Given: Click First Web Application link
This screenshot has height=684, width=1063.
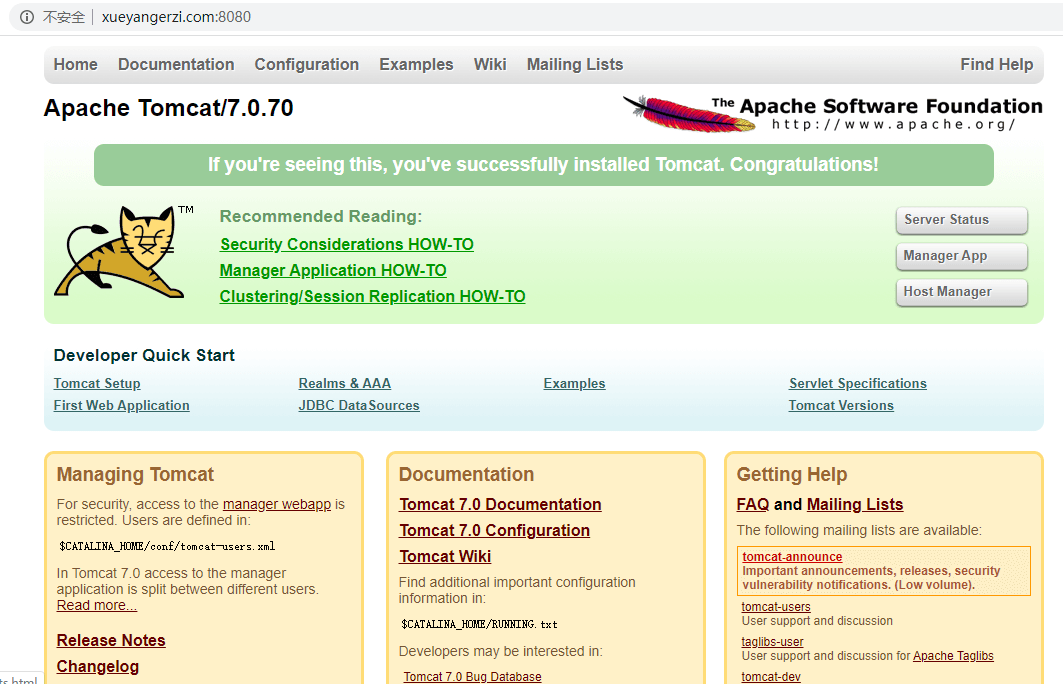Looking at the screenshot, I should tap(121, 405).
